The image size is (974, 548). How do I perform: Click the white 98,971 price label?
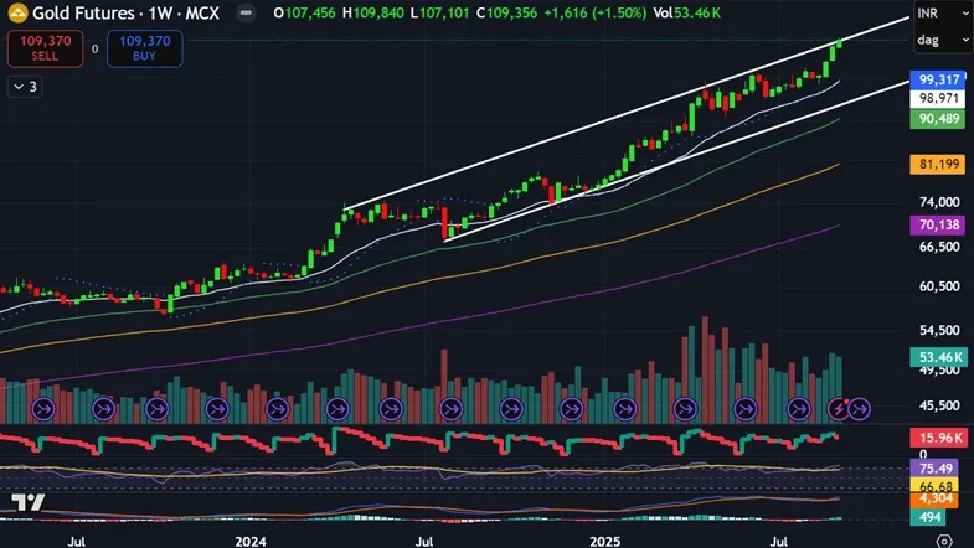938,98
